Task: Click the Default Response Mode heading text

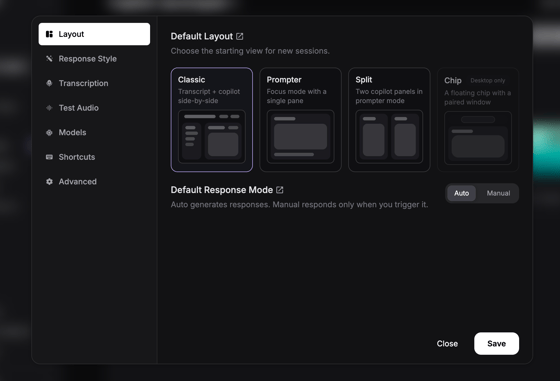Action: tap(222, 190)
